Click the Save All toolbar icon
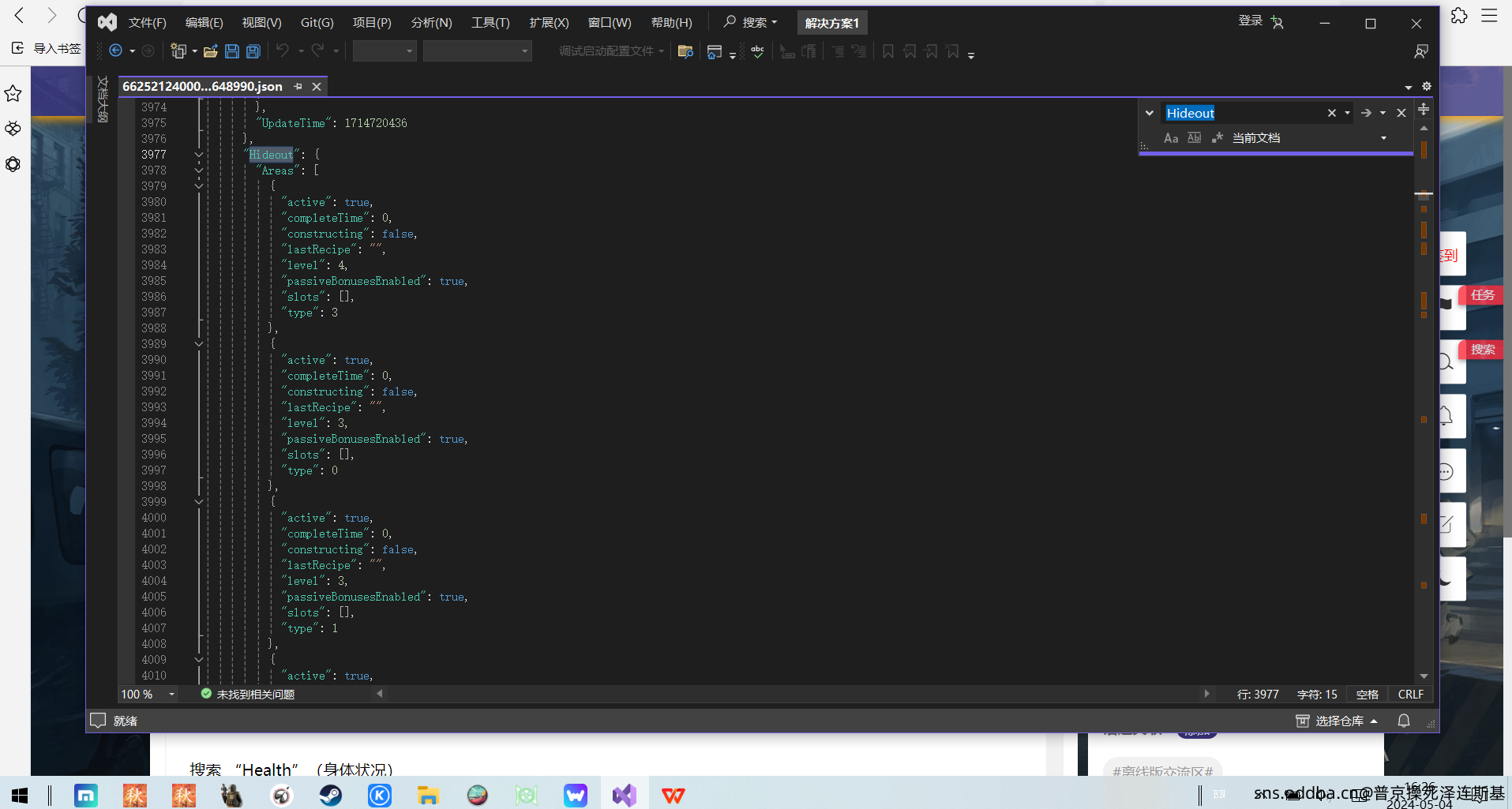 (253, 51)
